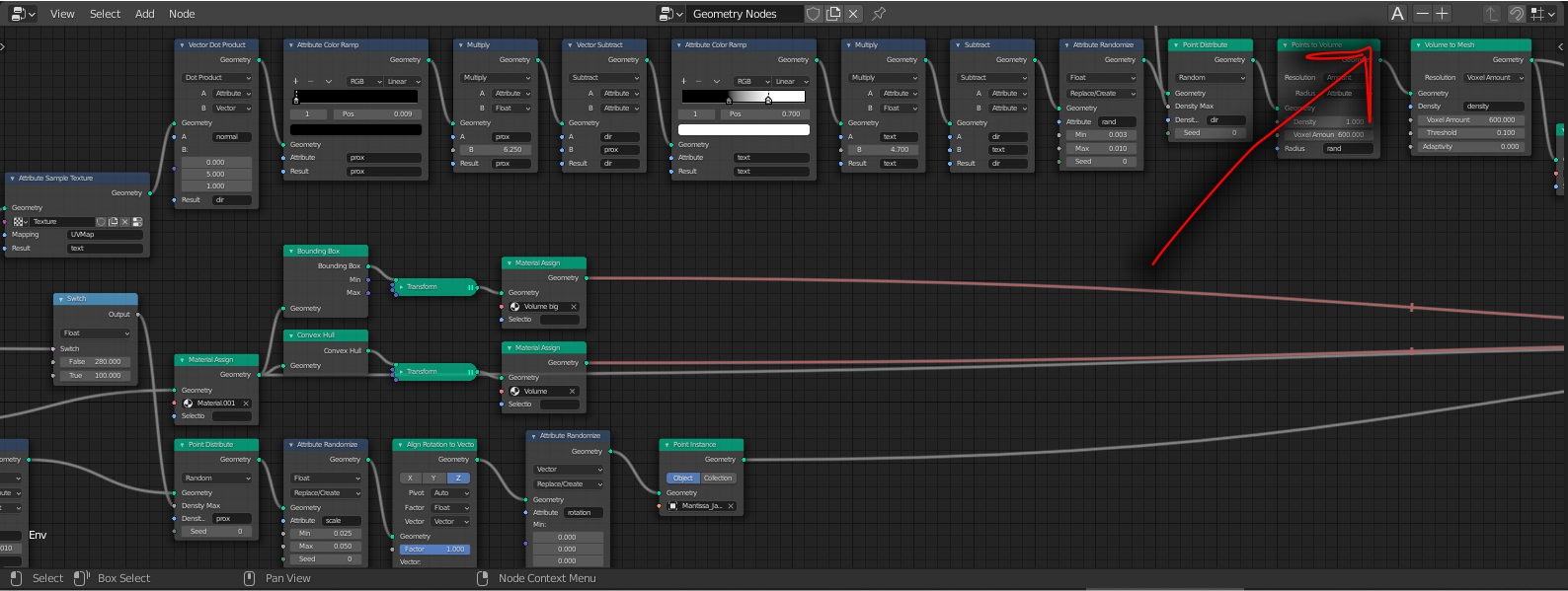Toggle fake user shield for Geometry Nodes
The height and width of the screenshot is (591, 1568).
pyautogui.click(x=813, y=14)
